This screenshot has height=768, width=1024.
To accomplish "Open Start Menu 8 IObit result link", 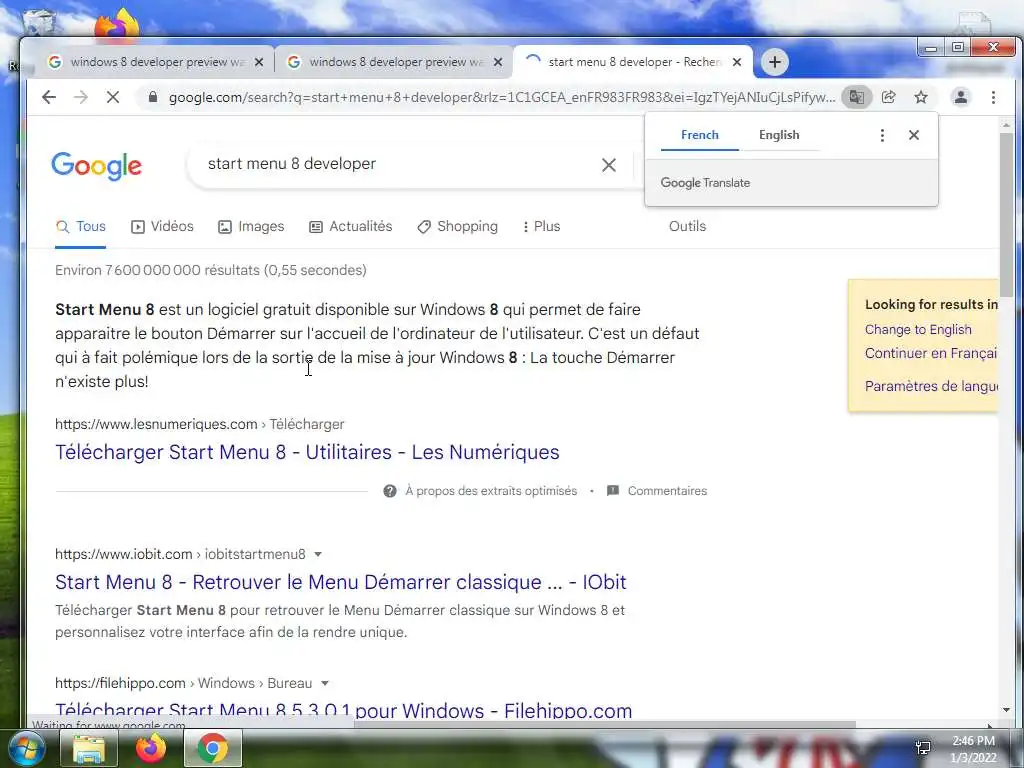I will pyautogui.click(x=340, y=583).
